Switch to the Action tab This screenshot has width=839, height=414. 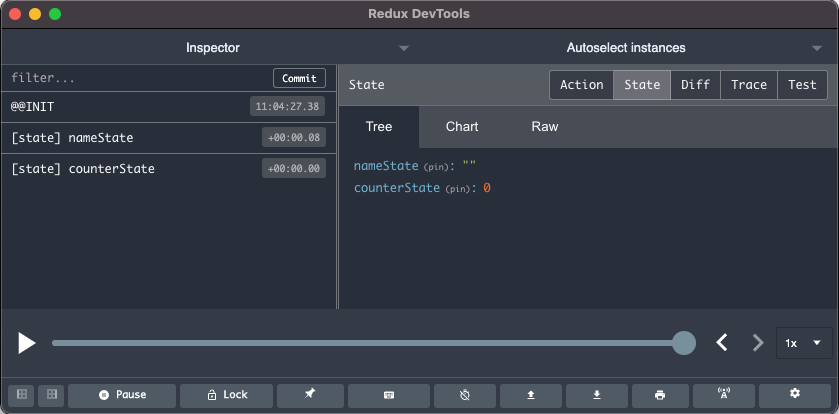(x=582, y=85)
